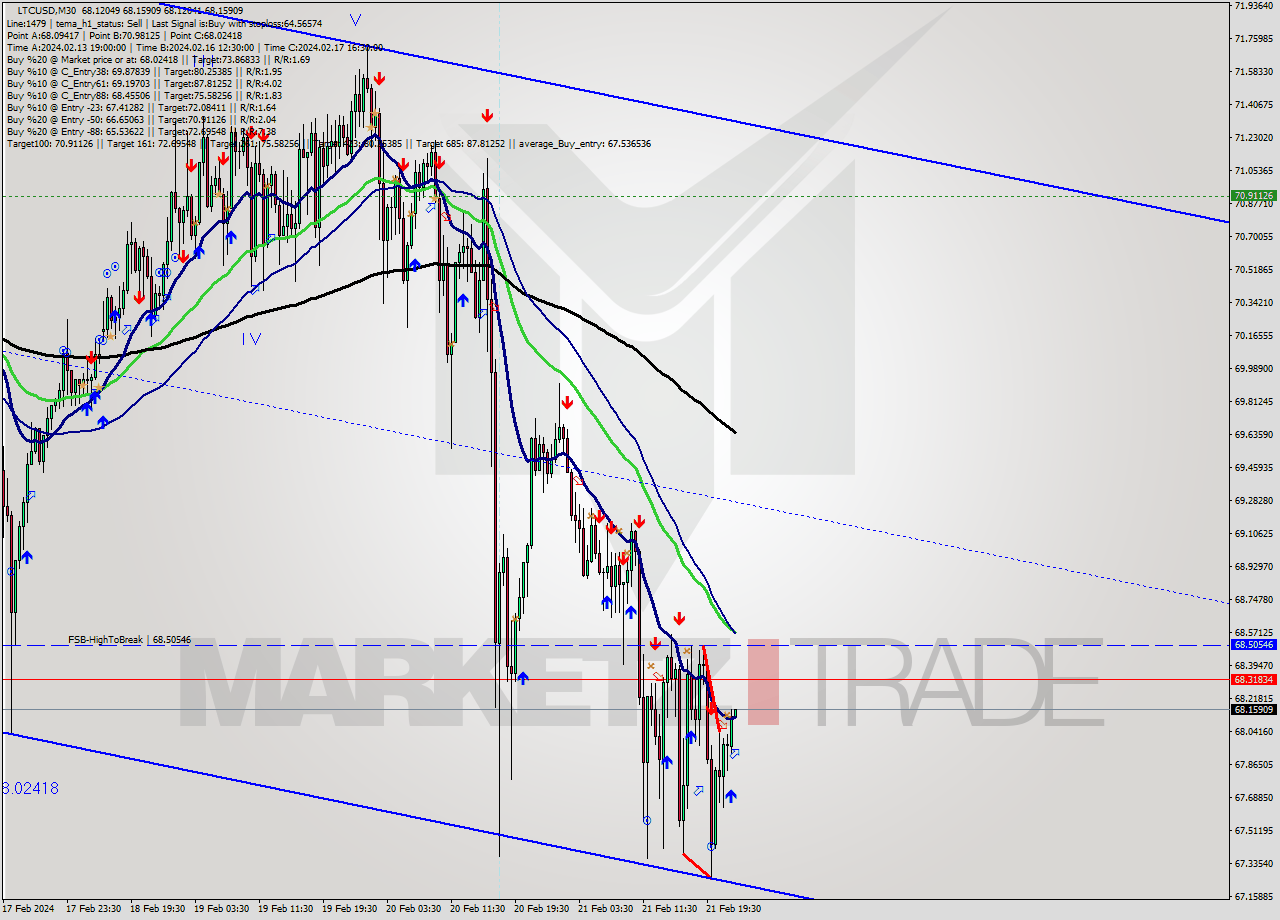This screenshot has width=1280, height=920.
Task: Click the 70.70055 price axis label
Action: (x=1254, y=236)
